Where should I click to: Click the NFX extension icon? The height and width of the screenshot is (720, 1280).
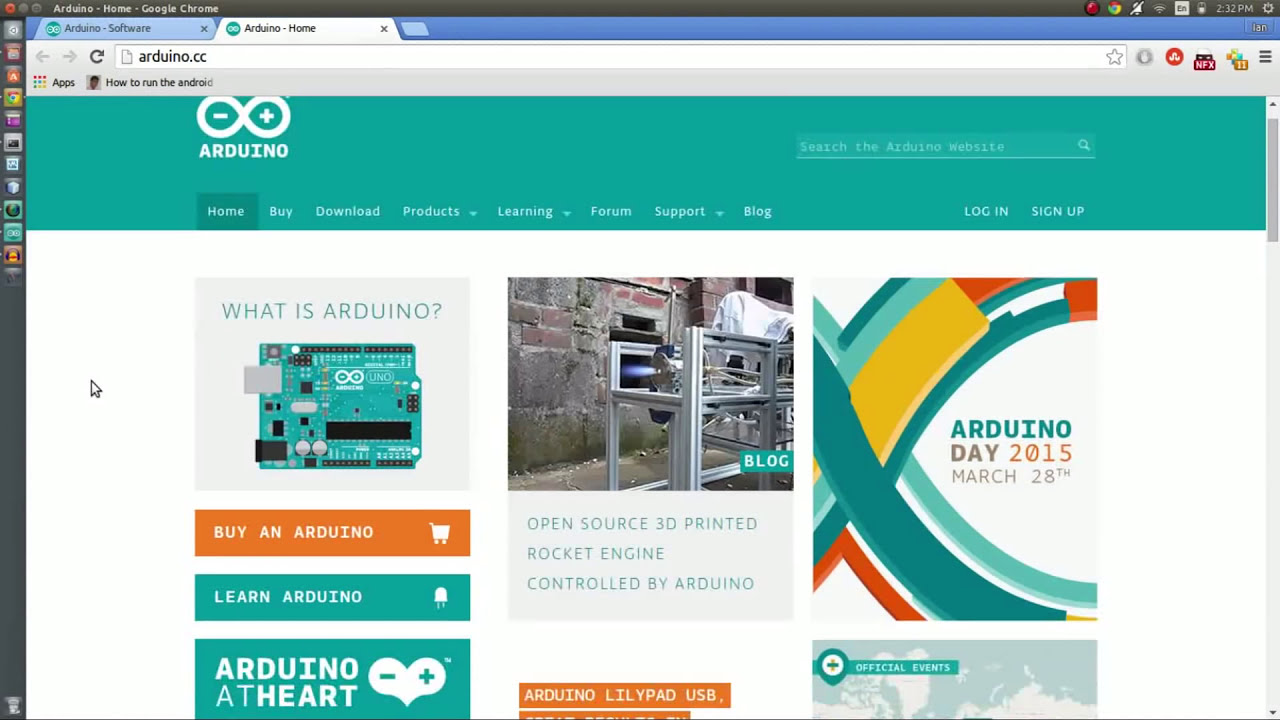pos(1204,59)
